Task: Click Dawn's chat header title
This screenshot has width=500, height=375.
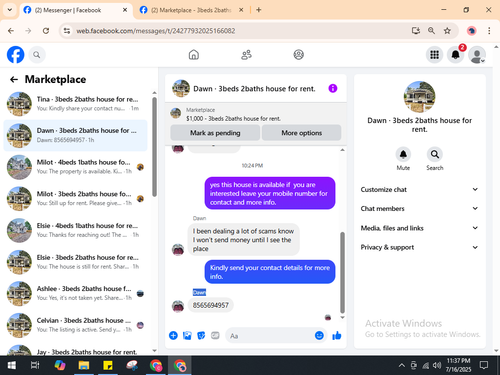Action: click(254, 89)
